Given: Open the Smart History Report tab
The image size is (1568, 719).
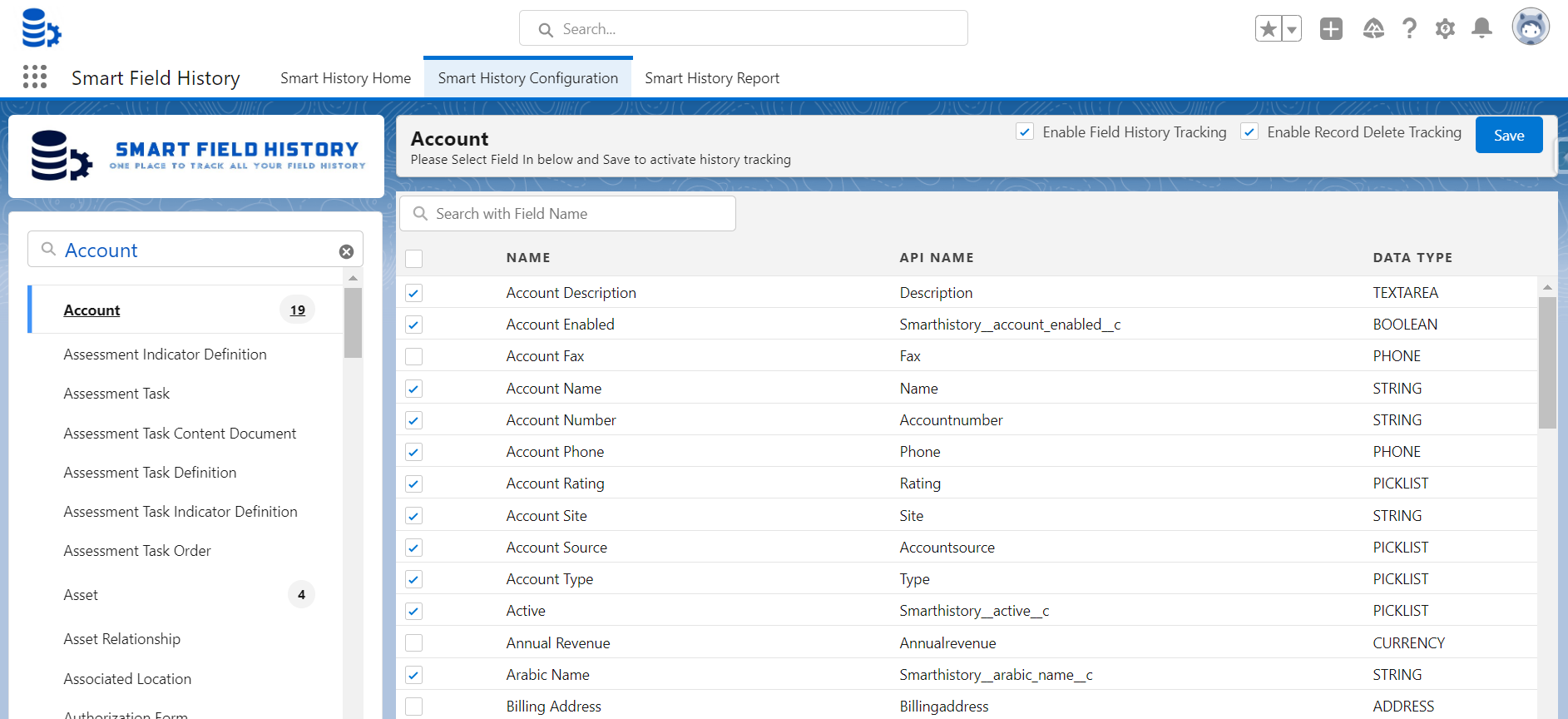Looking at the screenshot, I should click(x=711, y=78).
